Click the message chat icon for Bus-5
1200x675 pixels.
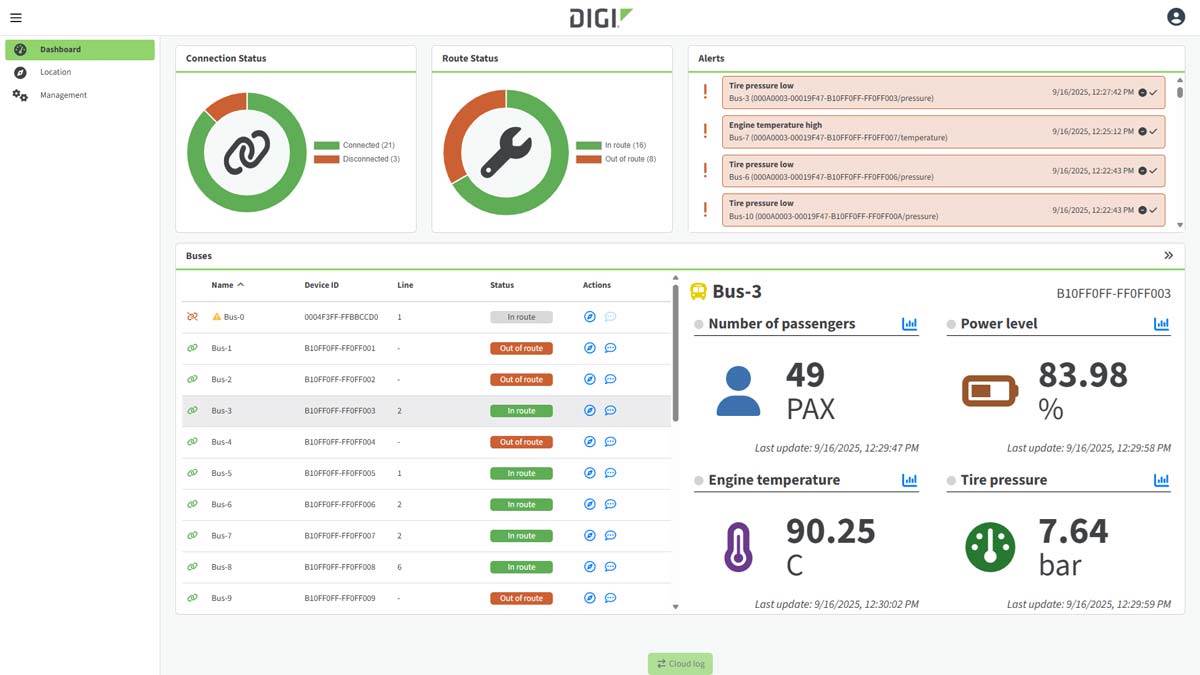610,473
